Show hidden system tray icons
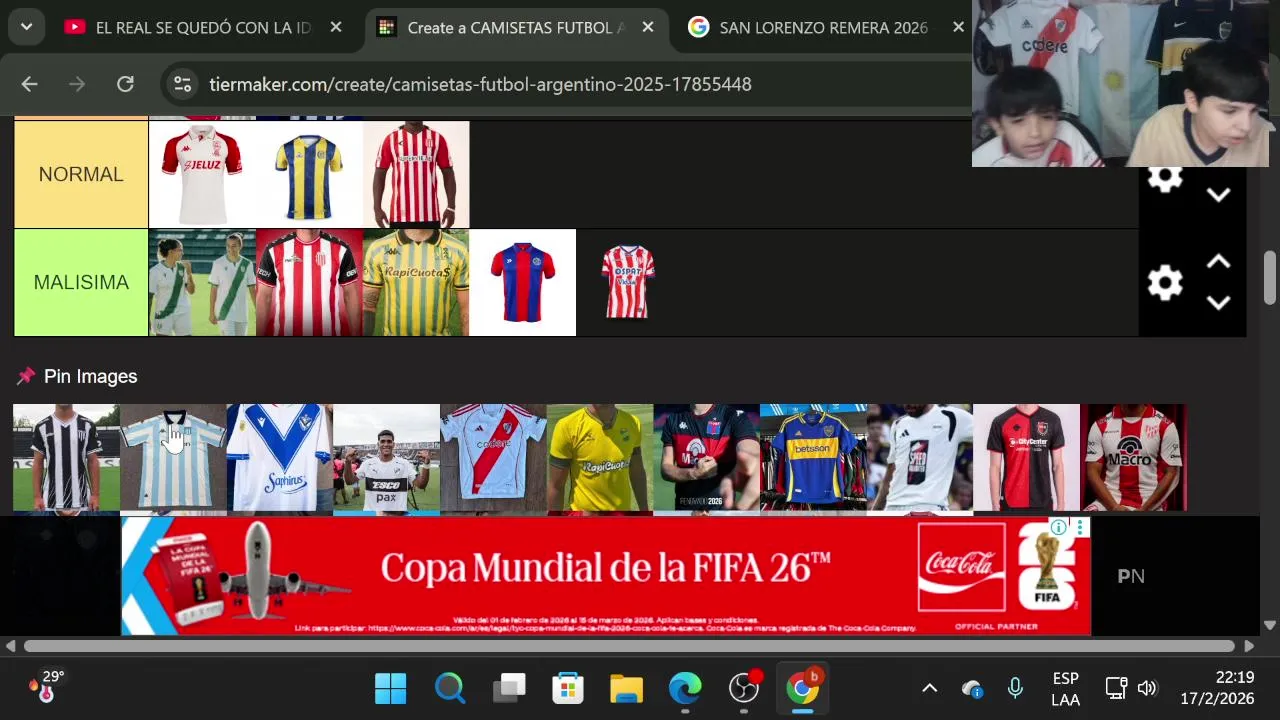The height and width of the screenshot is (720, 1280). coord(929,688)
